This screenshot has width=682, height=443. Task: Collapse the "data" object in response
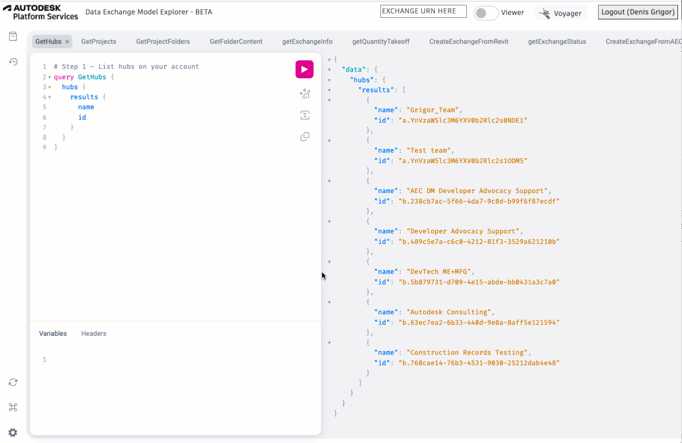coord(329,70)
